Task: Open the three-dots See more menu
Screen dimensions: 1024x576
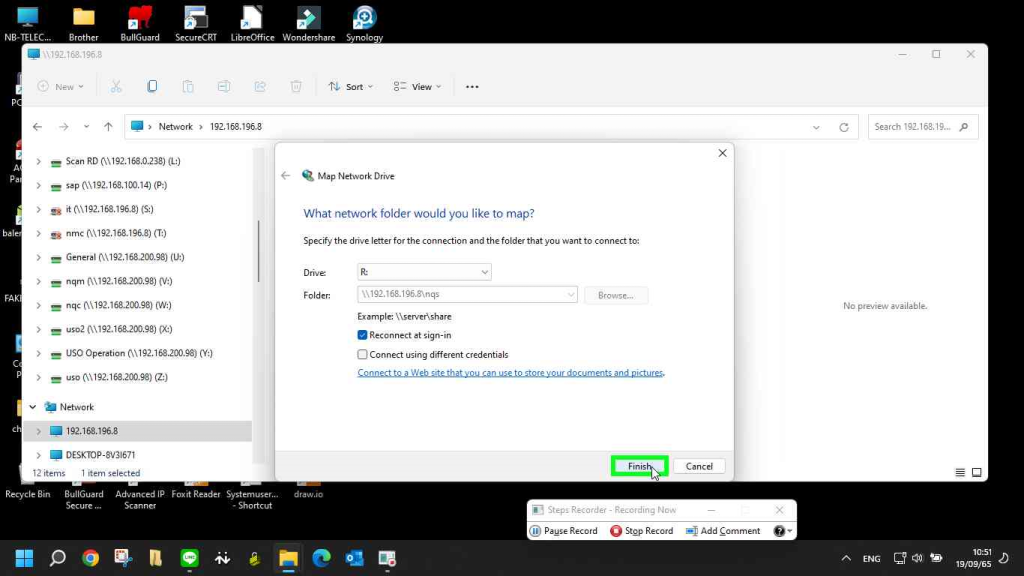Action: pos(472,87)
